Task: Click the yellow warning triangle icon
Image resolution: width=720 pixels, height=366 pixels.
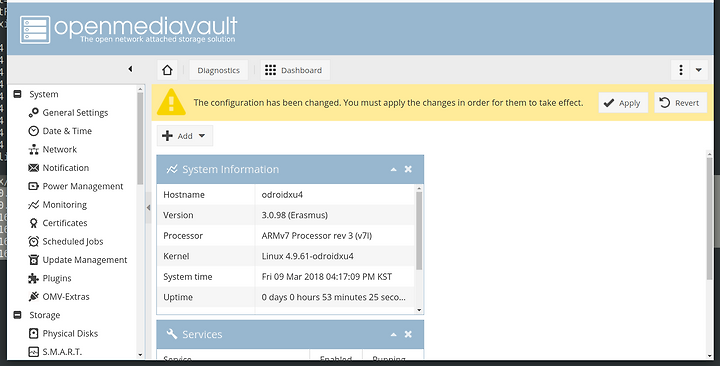Action: (171, 102)
